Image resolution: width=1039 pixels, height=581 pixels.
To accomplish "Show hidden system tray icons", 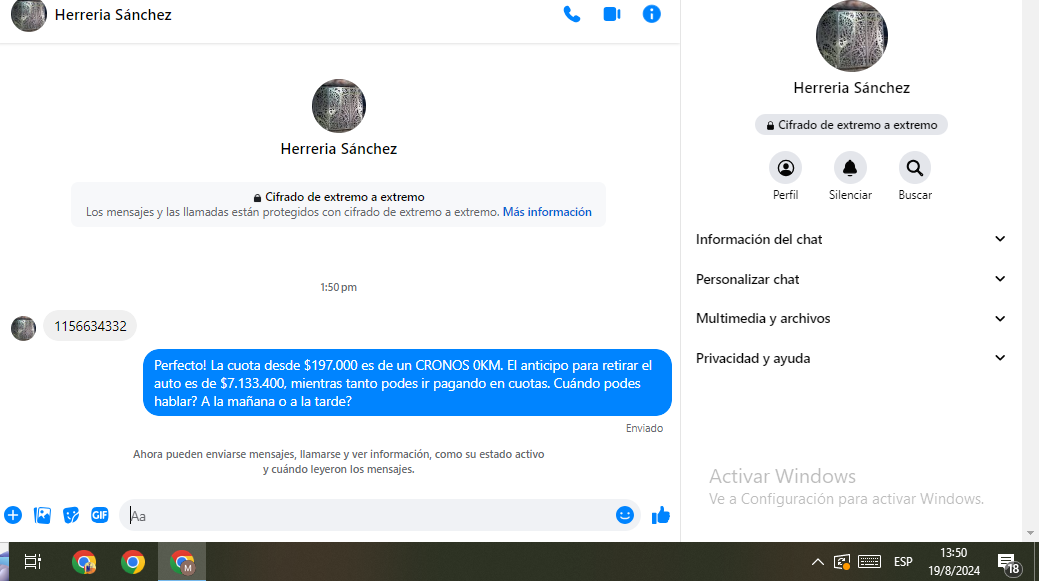I will pyautogui.click(x=818, y=562).
